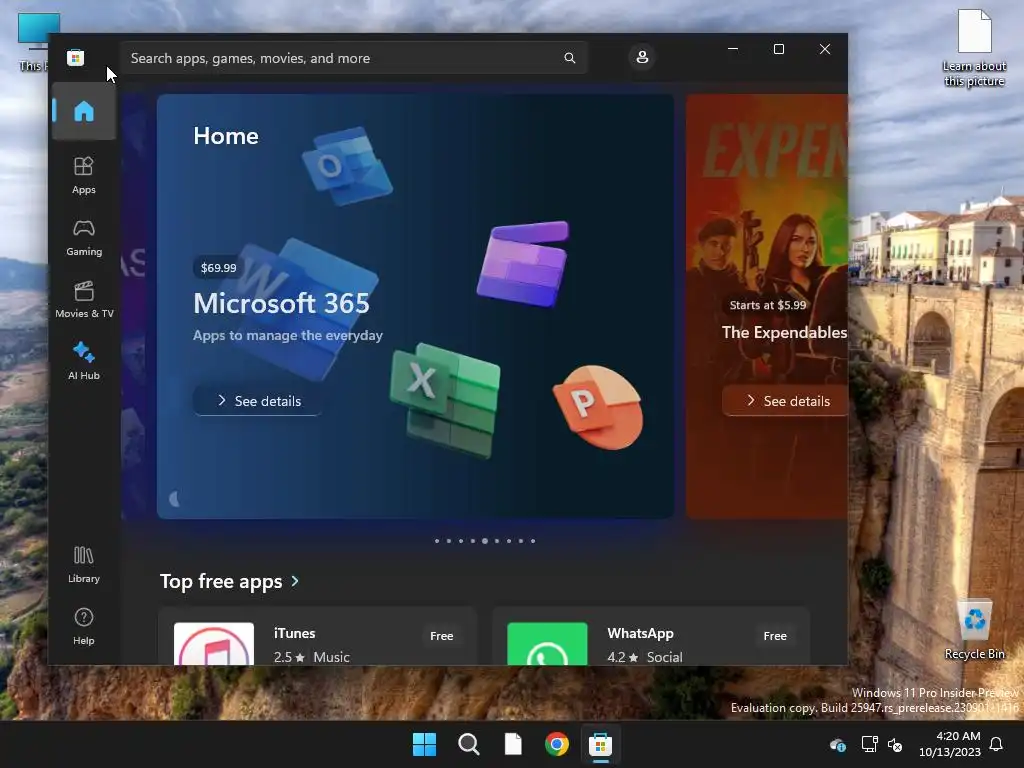Image resolution: width=1024 pixels, height=768 pixels.
Task: Open the clock showing 4:20 AM
Action: pyautogui.click(x=950, y=744)
